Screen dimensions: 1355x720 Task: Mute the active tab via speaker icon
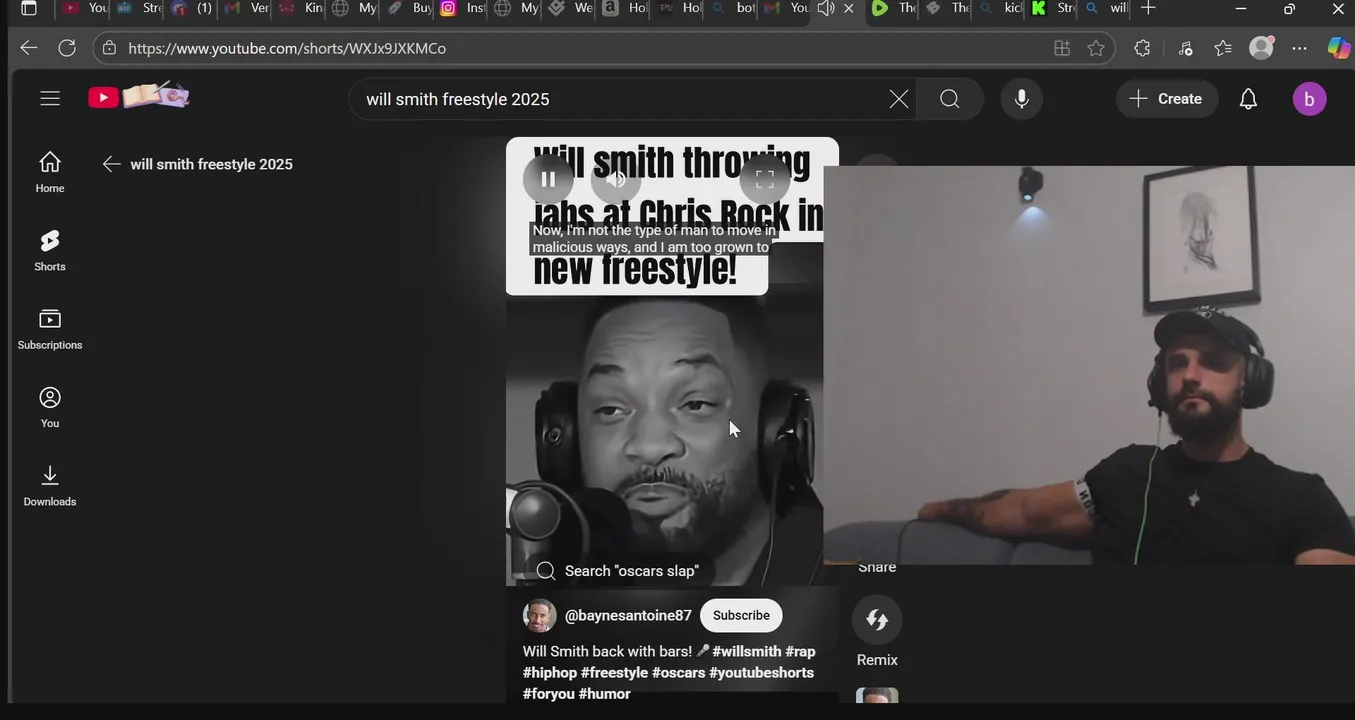[x=825, y=8]
